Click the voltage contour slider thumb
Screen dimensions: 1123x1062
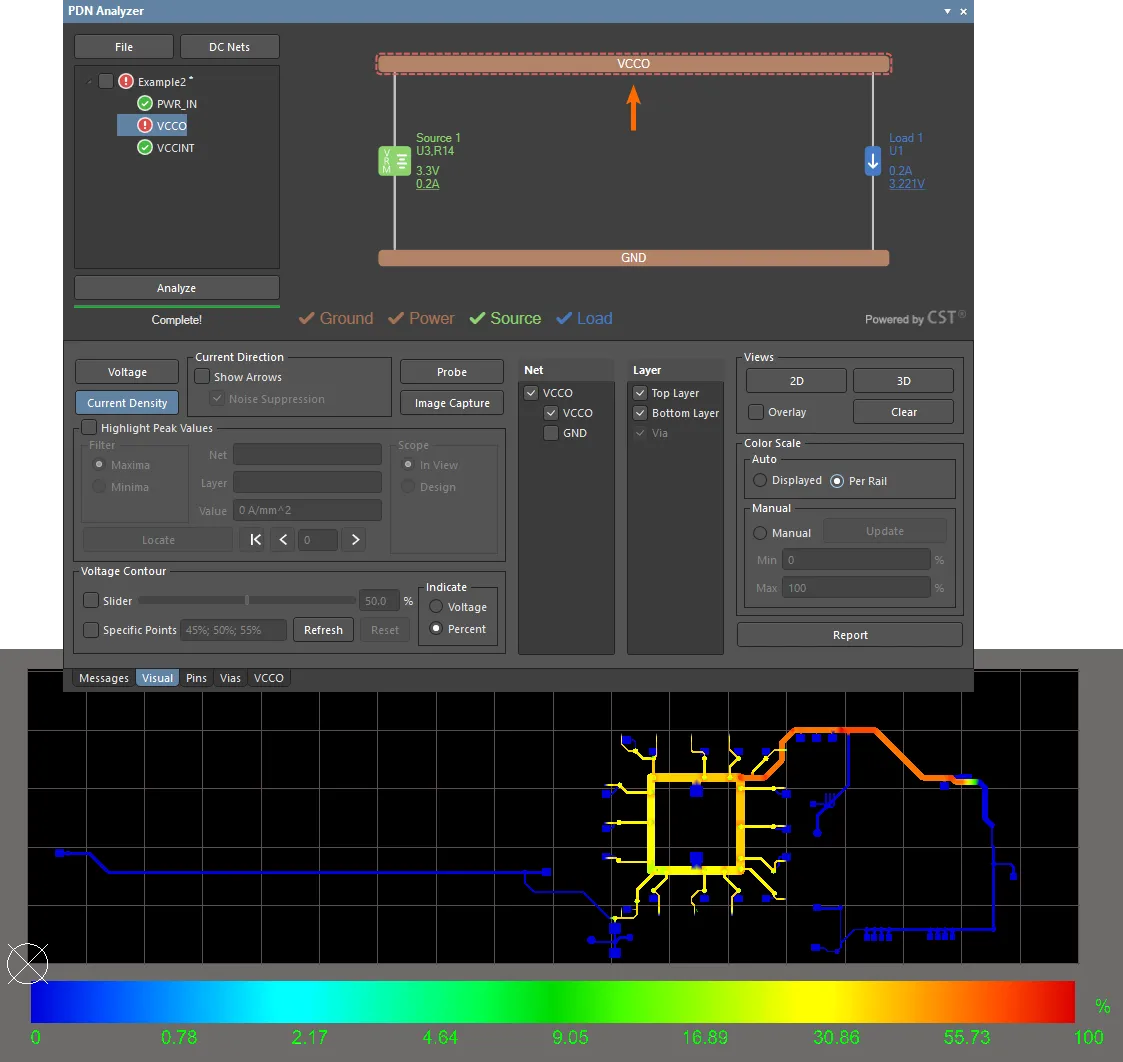[246, 600]
